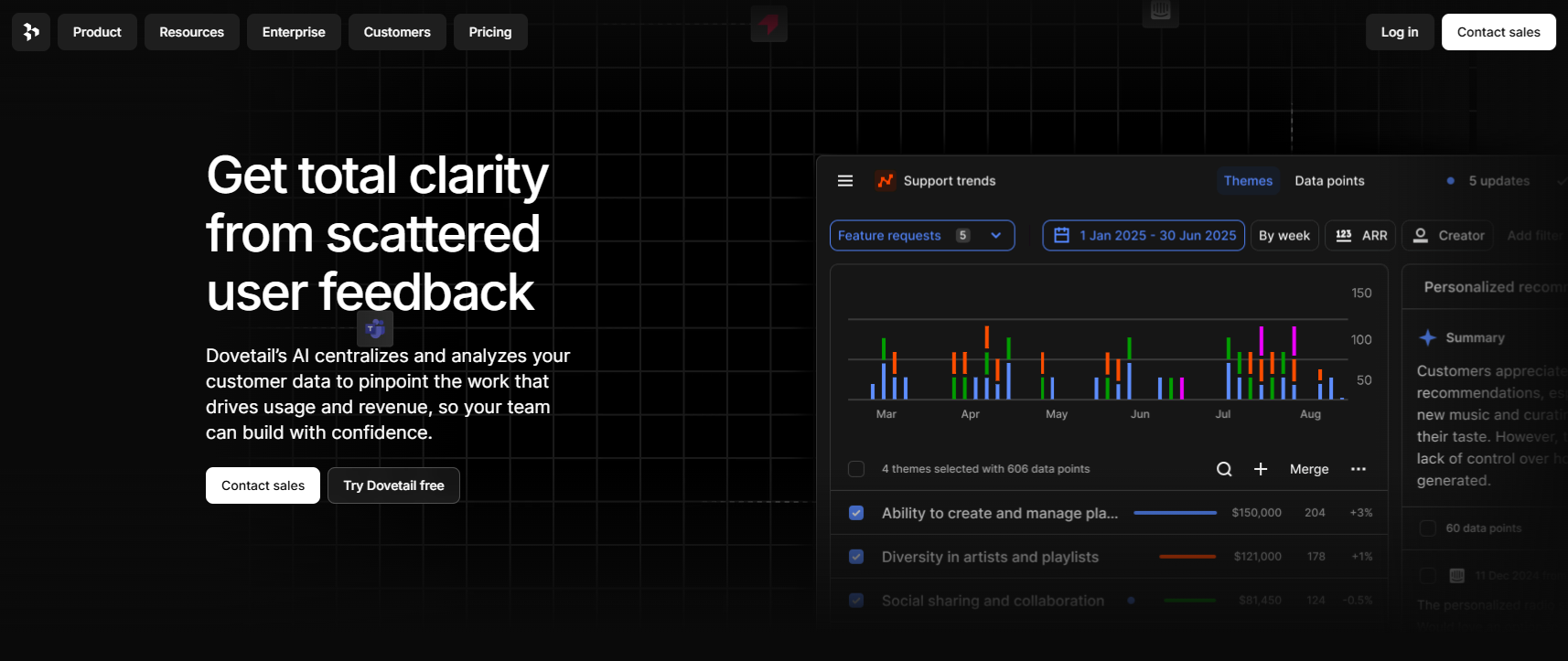Click the $150,000 ARR value
This screenshot has width=1568, height=661.
(1257, 513)
